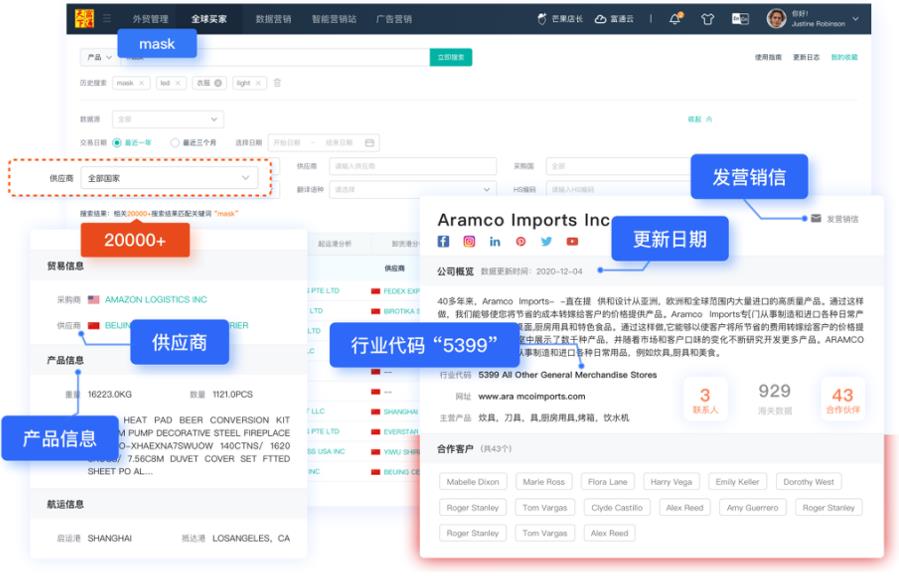Screen dimensions: 899x578
Task: Select the 最近三个月 radio button
Action: pos(174,142)
